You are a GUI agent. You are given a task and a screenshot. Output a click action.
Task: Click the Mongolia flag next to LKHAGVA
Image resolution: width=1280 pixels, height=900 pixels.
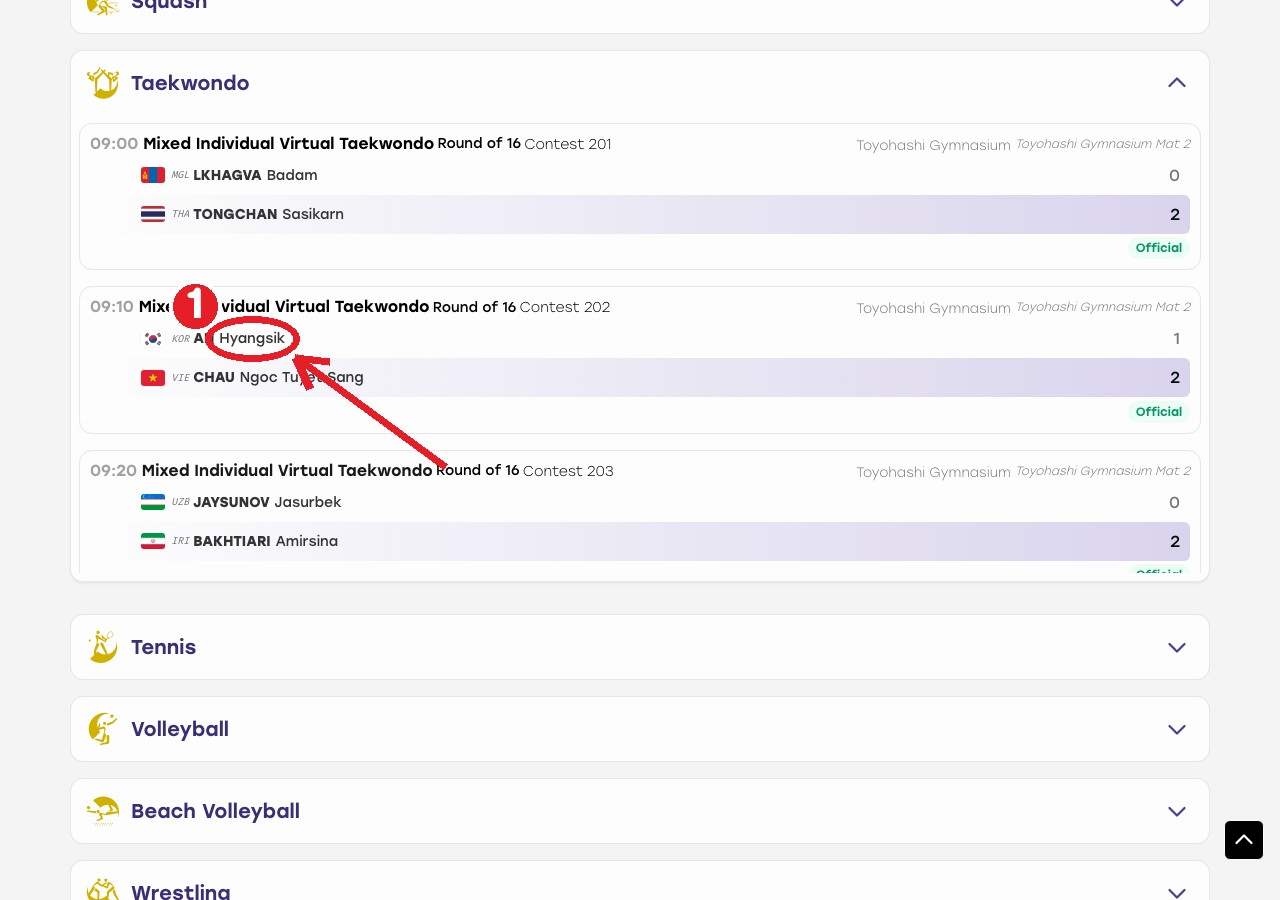[153, 175]
